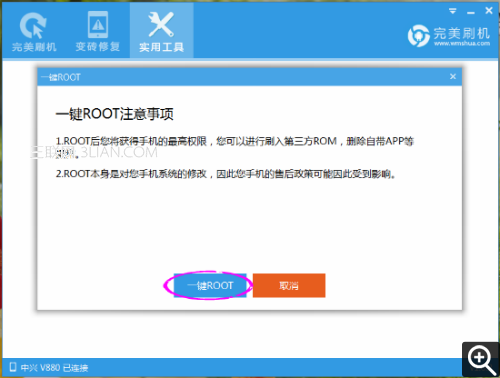Click the magnifier zoom icon
Screen dimensions: 500x378
(481, 360)
